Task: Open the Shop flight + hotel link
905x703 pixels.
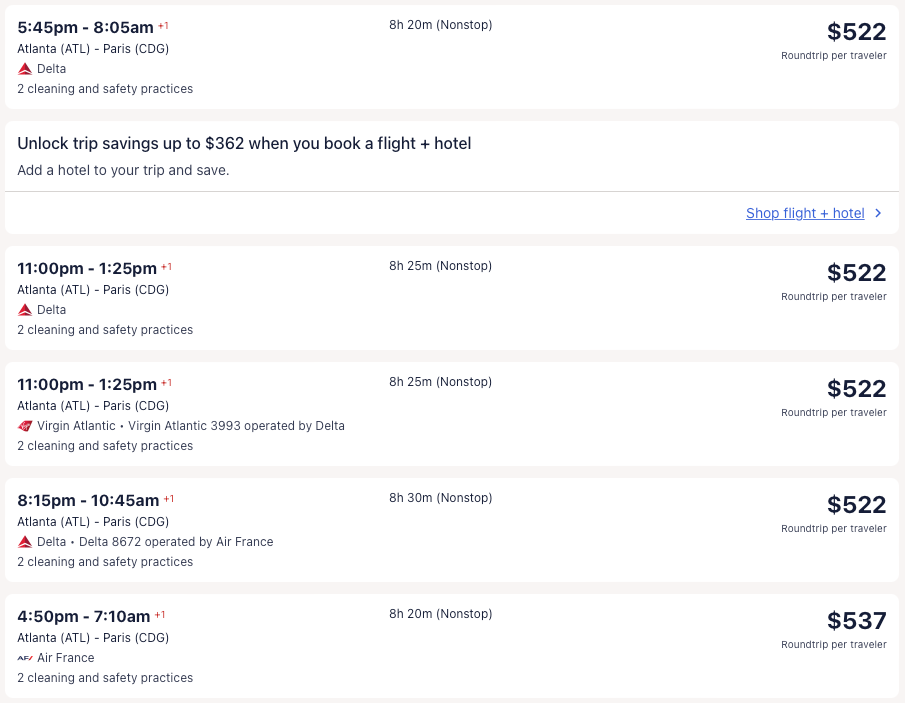Action: (x=805, y=213)
